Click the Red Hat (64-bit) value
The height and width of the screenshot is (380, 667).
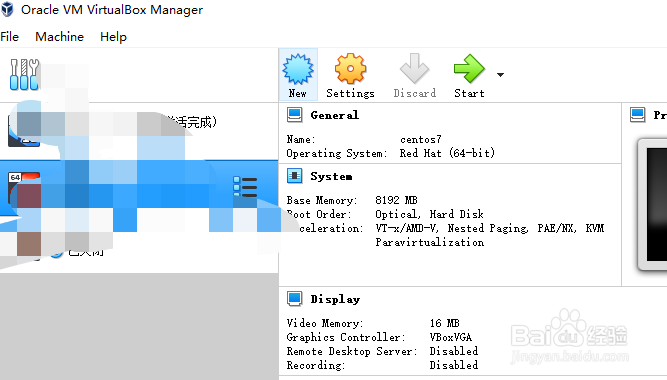pos(447,153)
